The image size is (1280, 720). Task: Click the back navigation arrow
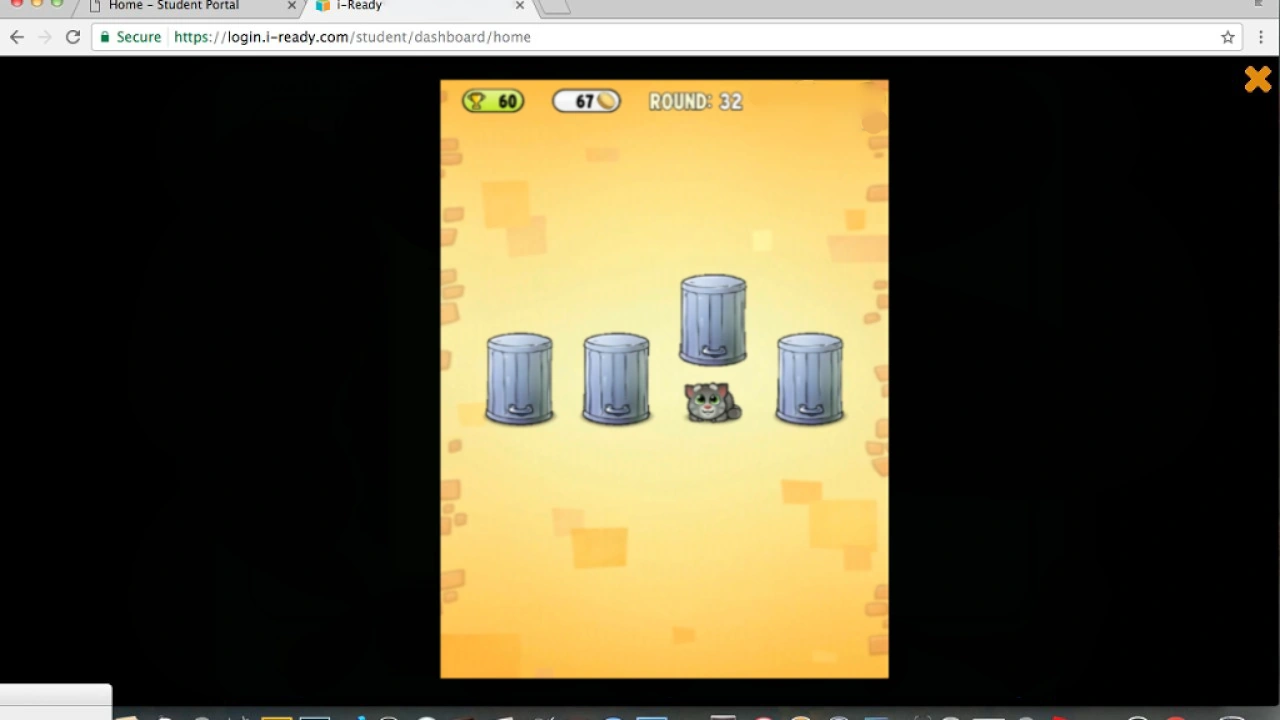[16, 36]
